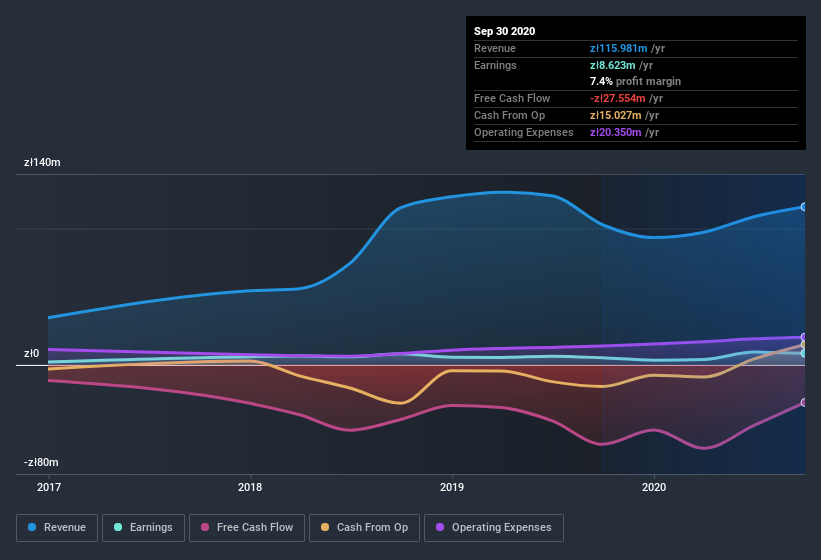Toggle the Free Cash Flow legend button

pos(247,528)
